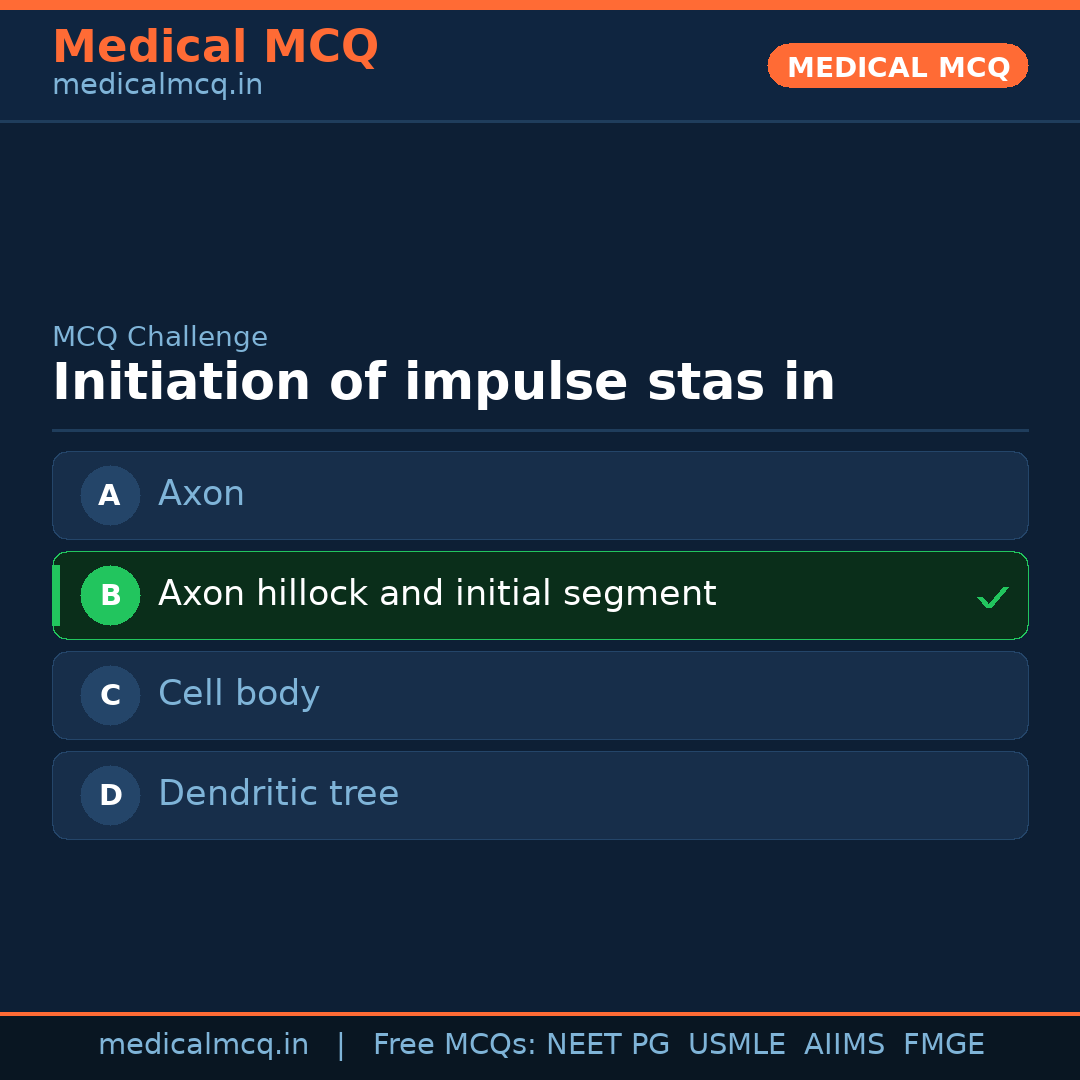Image resolution: width=1080 pixels, height=1080 pixels.
Task: Click the circular C badge icon
Action: pos(110,695)
